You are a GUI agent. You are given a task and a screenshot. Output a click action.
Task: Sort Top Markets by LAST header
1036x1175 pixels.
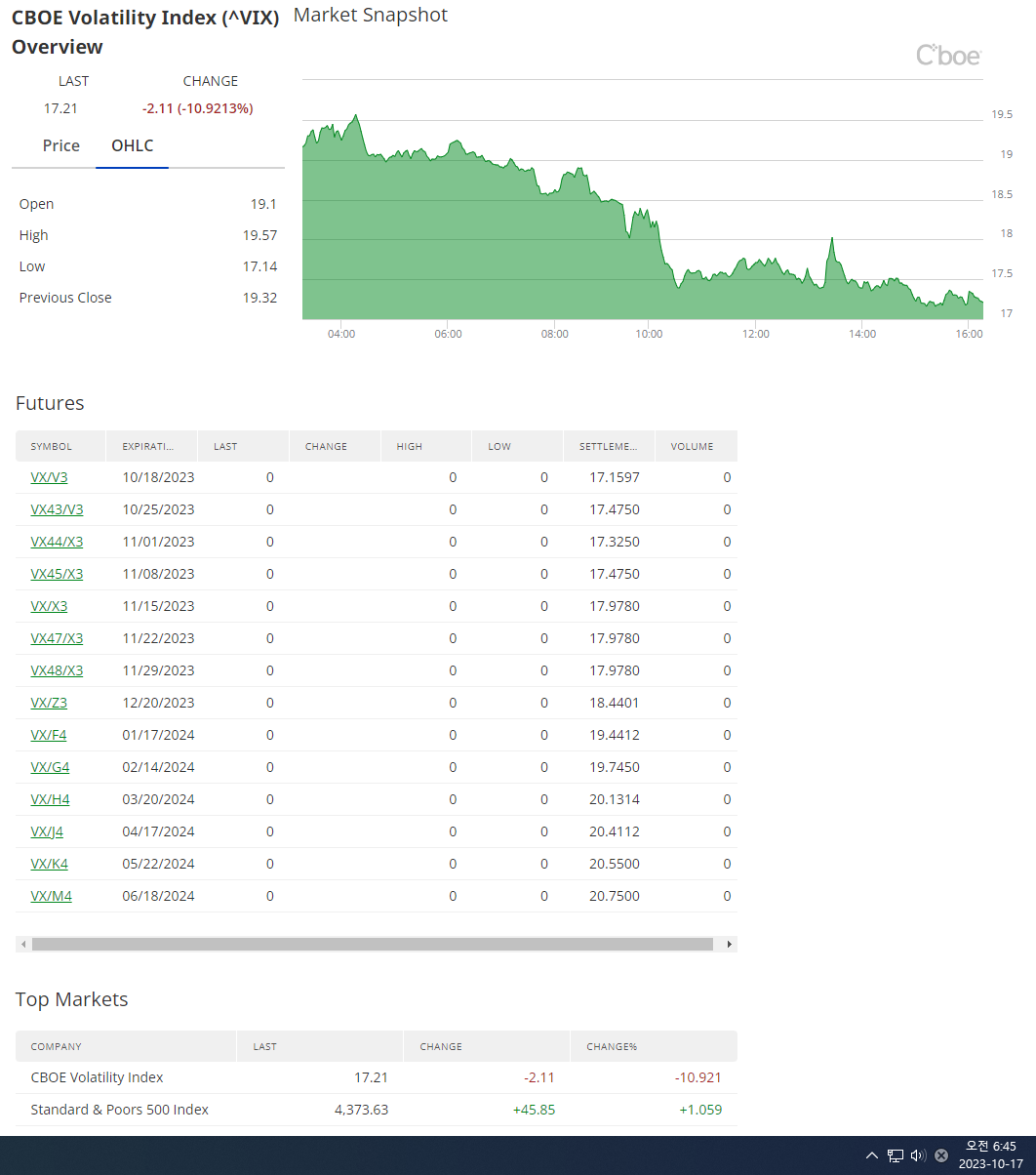(x=320, y=1046)
